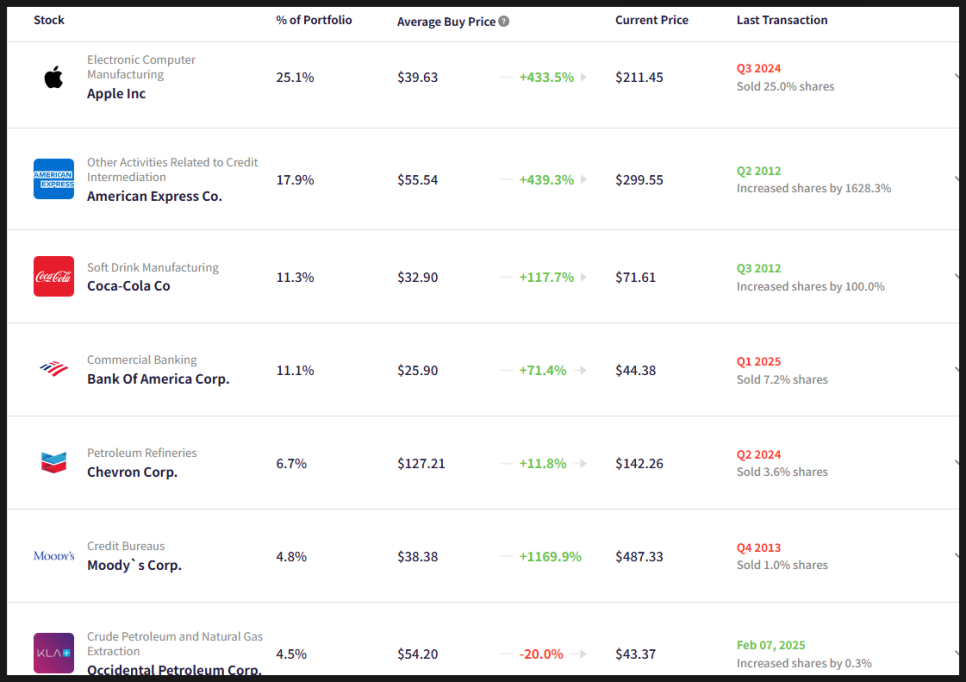Click the $487.33 current price
966x682 pixels.
(639, 556)
